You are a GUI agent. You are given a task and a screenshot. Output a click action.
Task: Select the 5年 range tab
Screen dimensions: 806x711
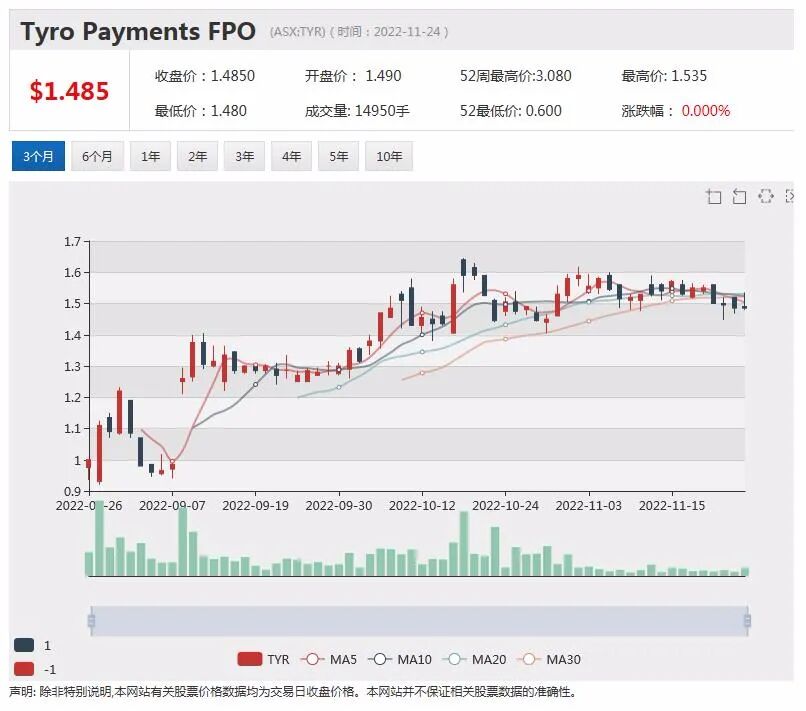338,156
